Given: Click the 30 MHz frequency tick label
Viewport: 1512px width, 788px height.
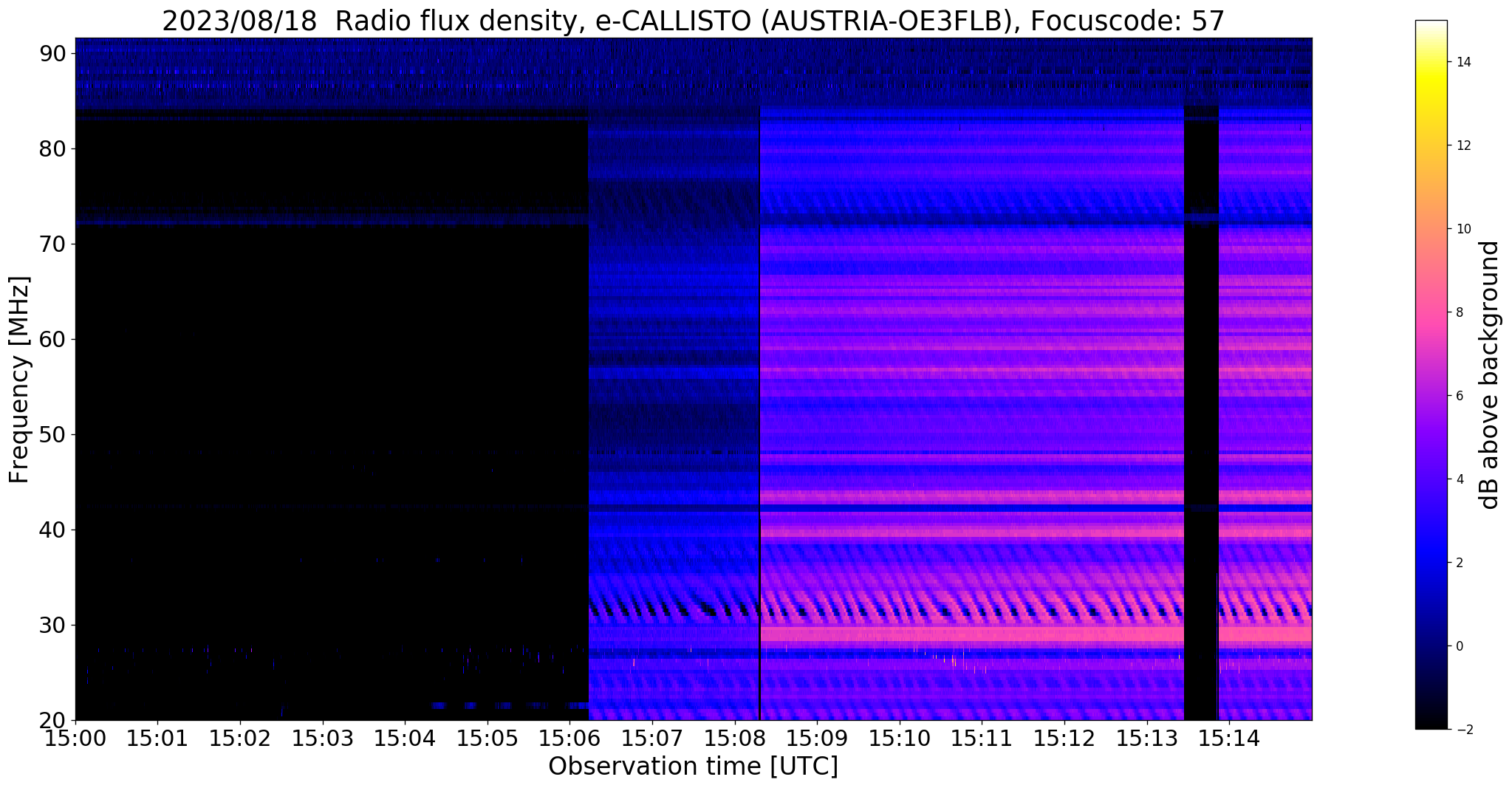Looking at the screenshot, I should pos(52,625).
